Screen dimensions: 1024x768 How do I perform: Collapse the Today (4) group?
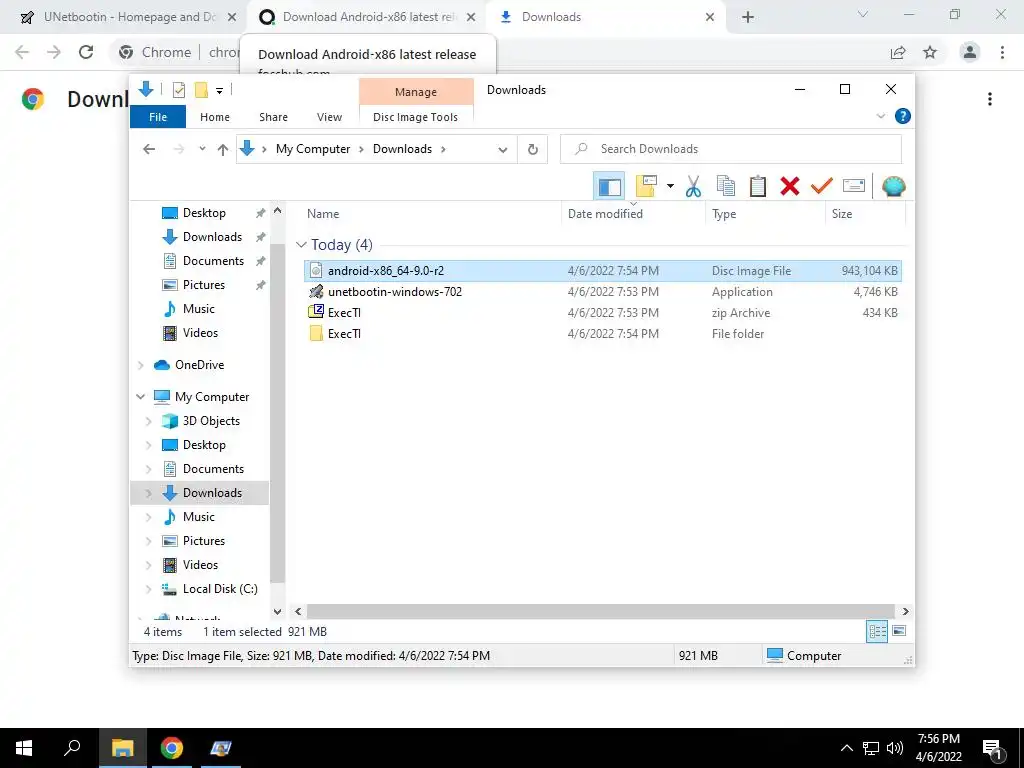click(301, 245)
